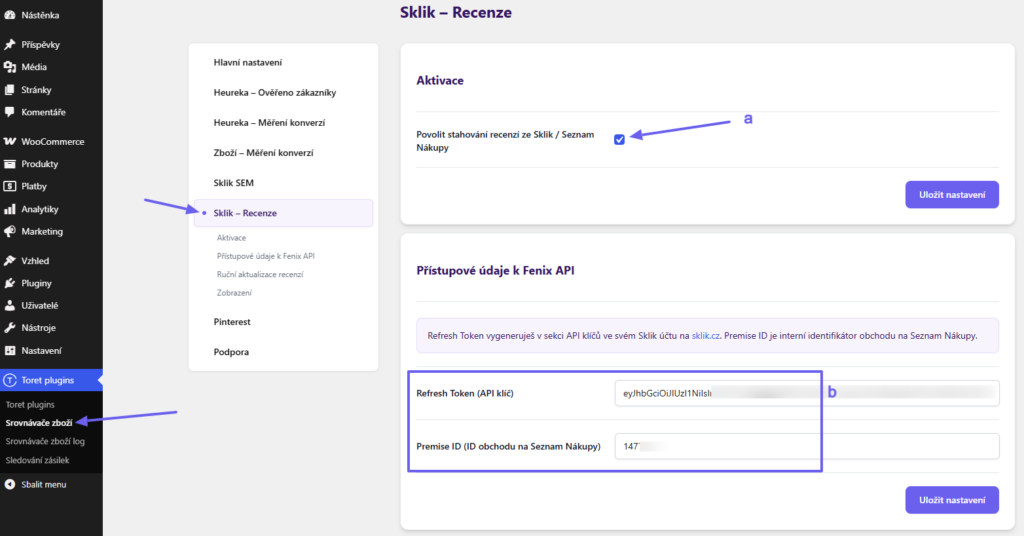The image size is (1024, 536).
Task: Click the Nástěnka dashboard icon
Action: pos(10,15)
